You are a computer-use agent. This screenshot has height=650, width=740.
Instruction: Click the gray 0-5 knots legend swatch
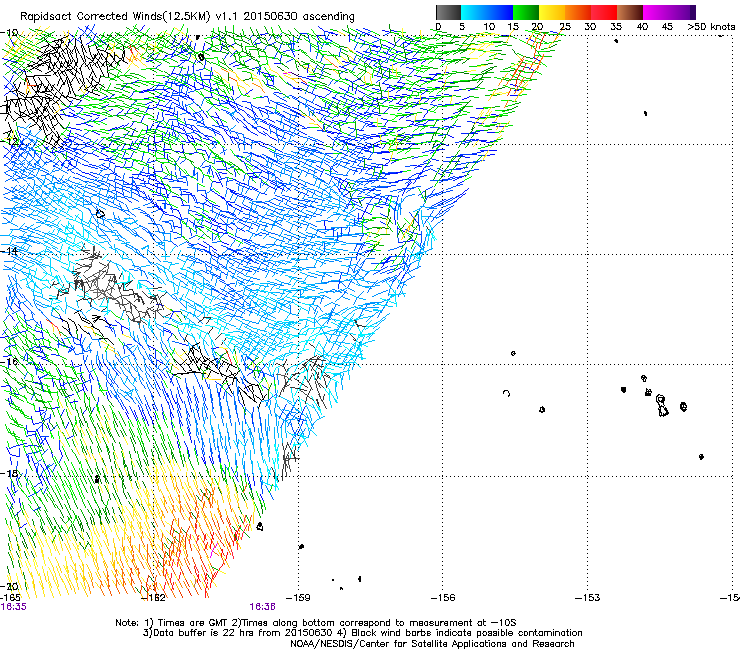[448, 12]
